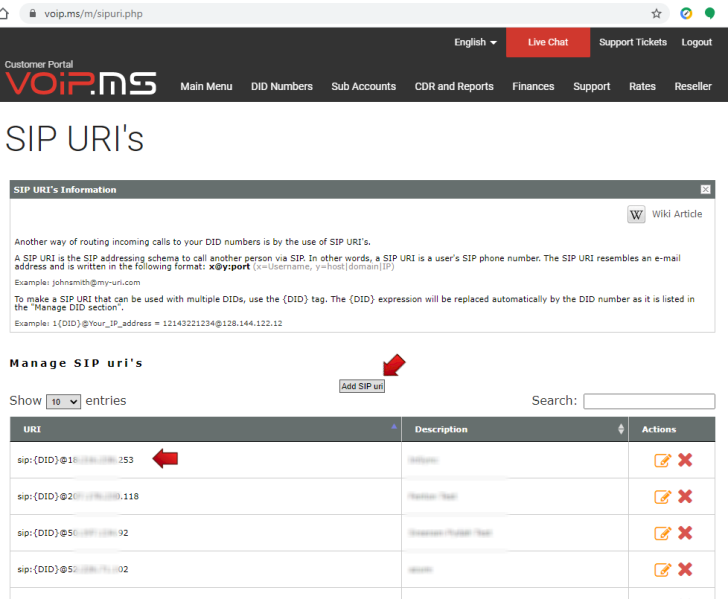Image resolution: width=728 pixels, height=599 pixels.
Task: Open the Reseller menu
Action: pyautogui.click(x=693, y=86)
